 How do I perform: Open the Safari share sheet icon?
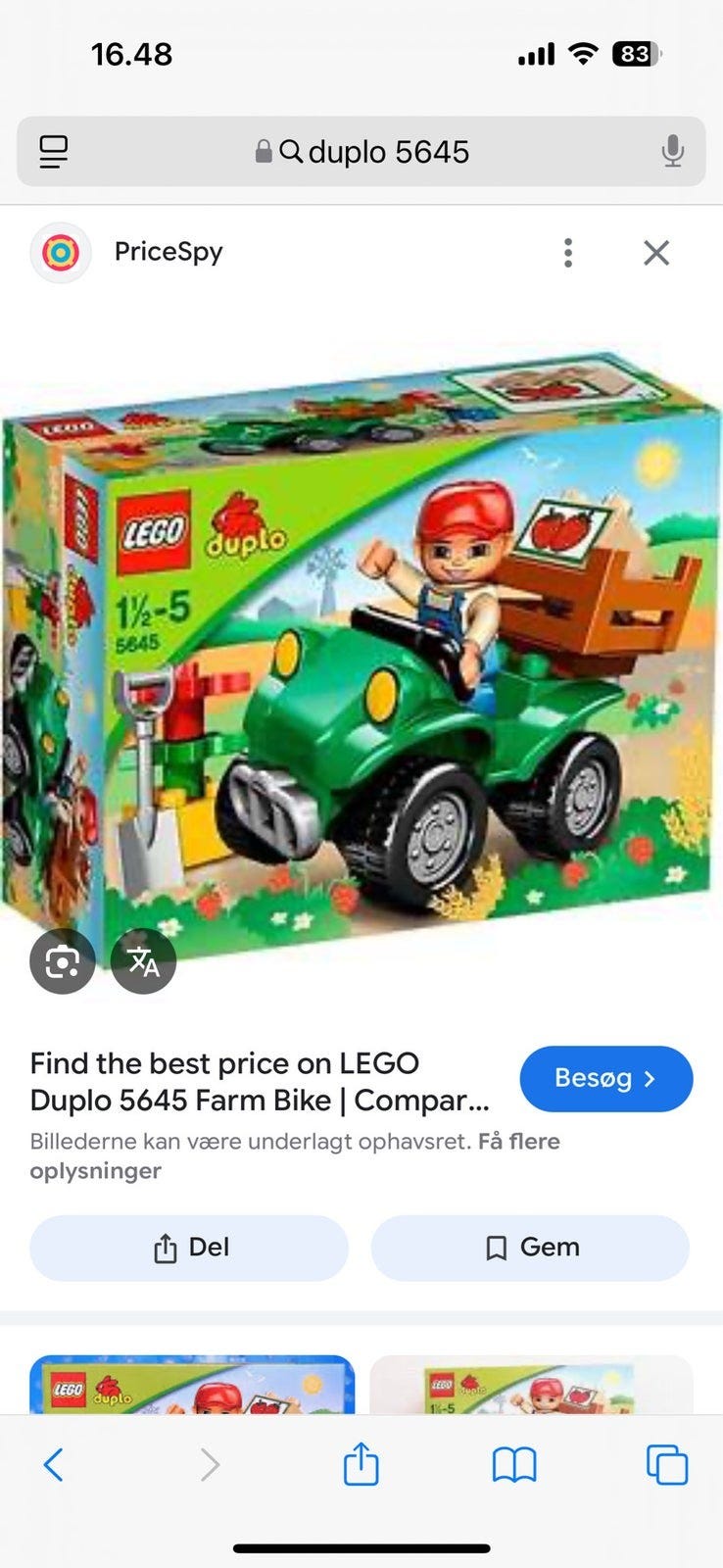[x=361, y=1463]
